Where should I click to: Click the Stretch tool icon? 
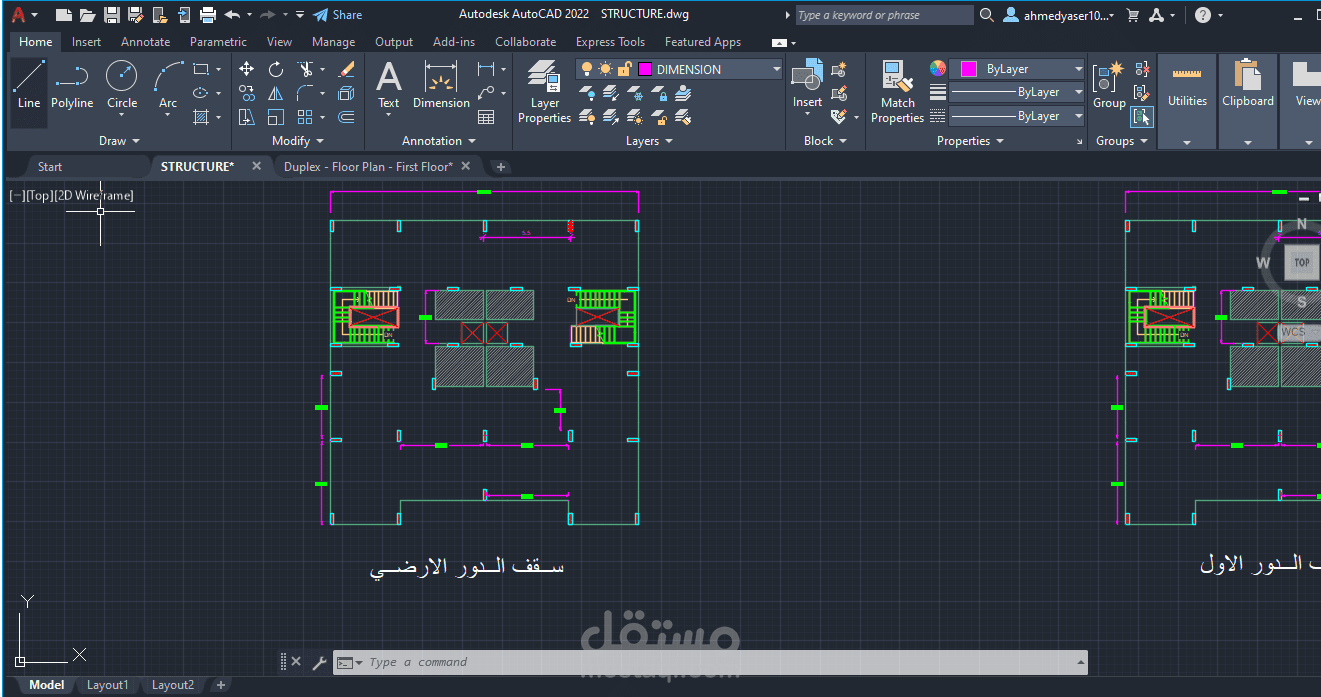[x=246, y=117]
